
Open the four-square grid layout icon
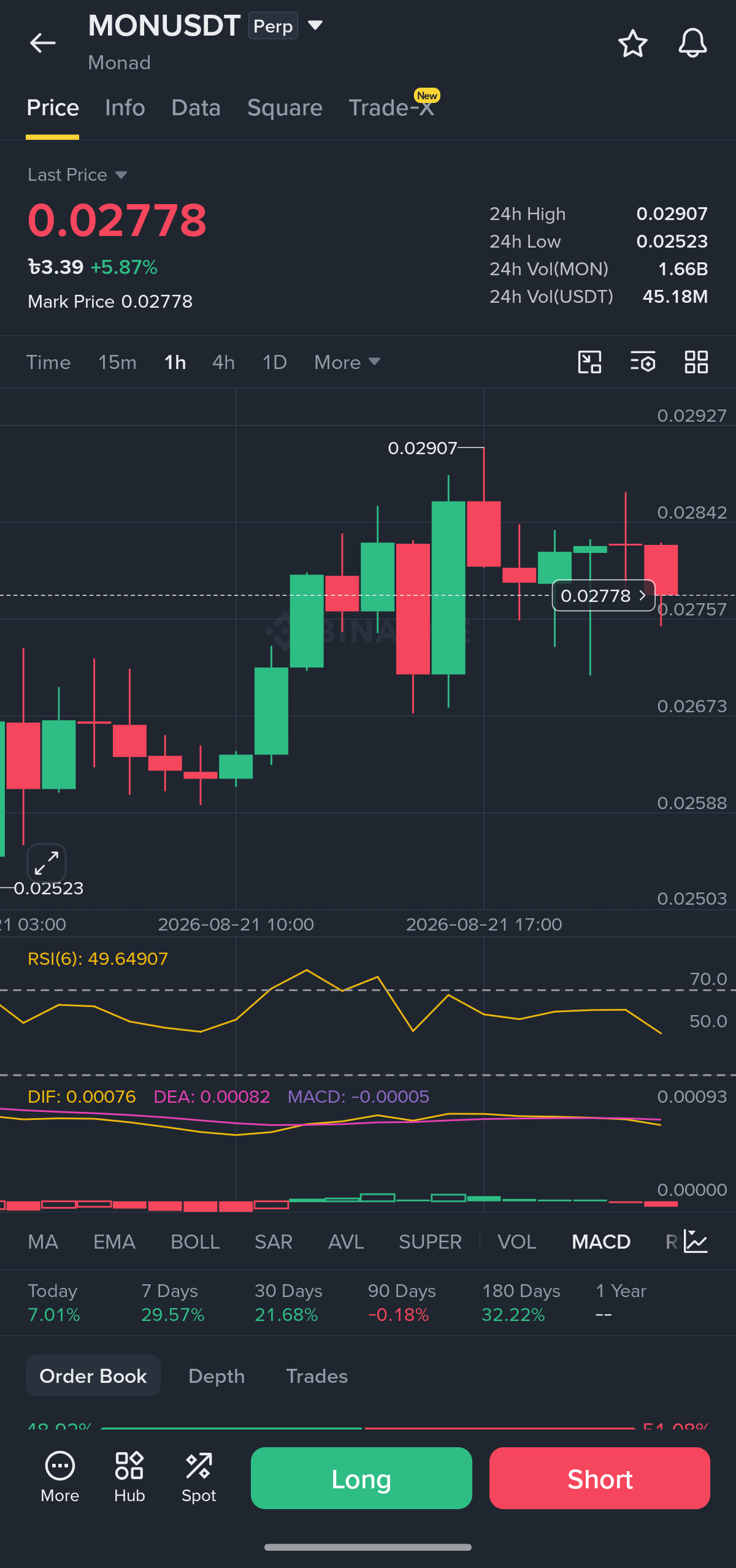[696, 362]
